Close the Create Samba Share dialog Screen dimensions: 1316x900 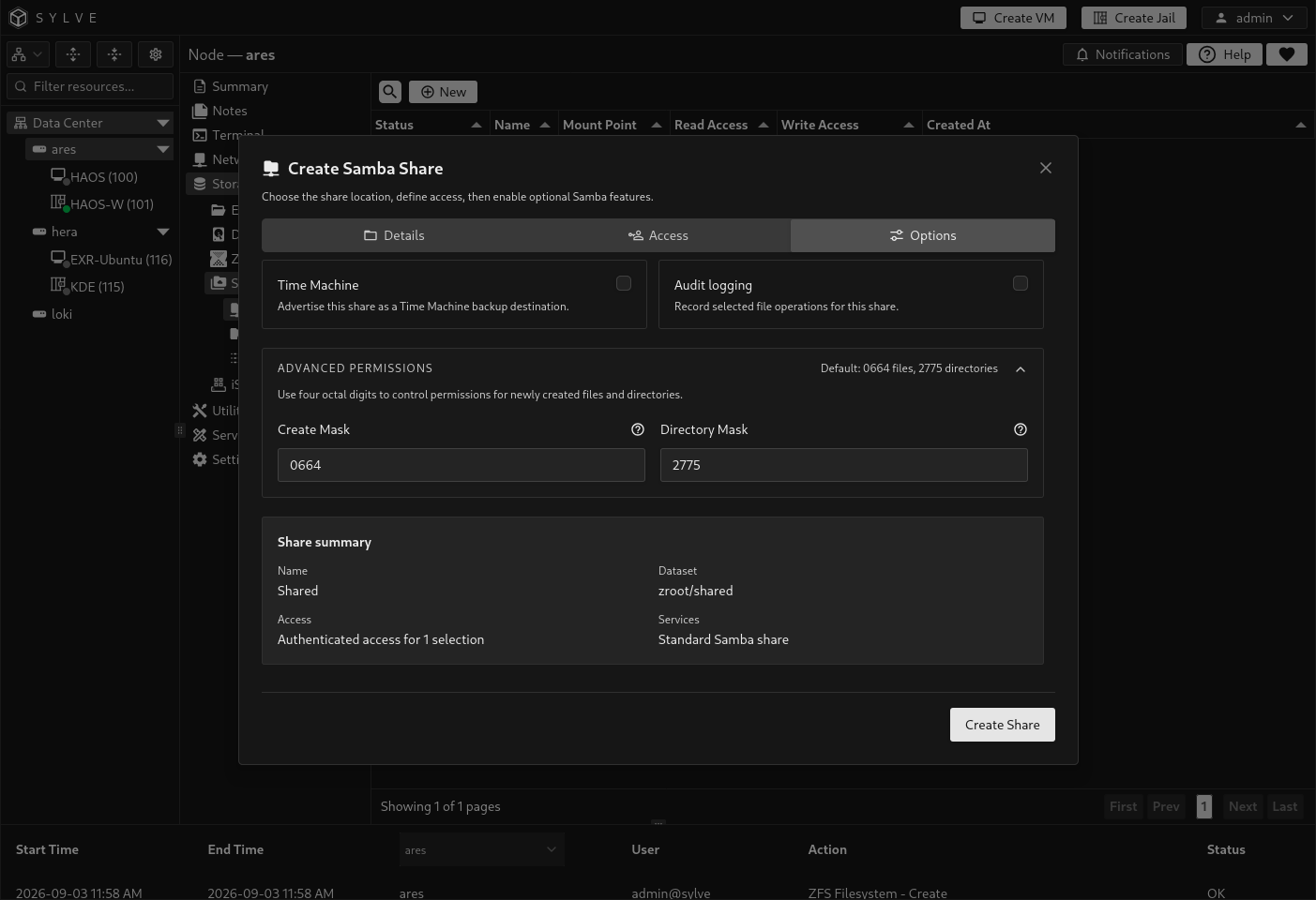(1046, 168)
